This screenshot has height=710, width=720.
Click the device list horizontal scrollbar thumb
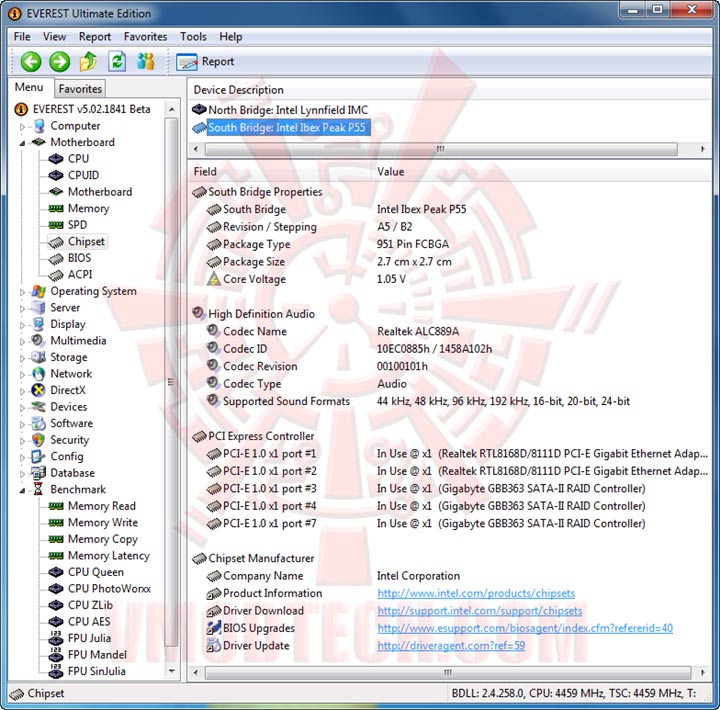click(x=441, y=149)
